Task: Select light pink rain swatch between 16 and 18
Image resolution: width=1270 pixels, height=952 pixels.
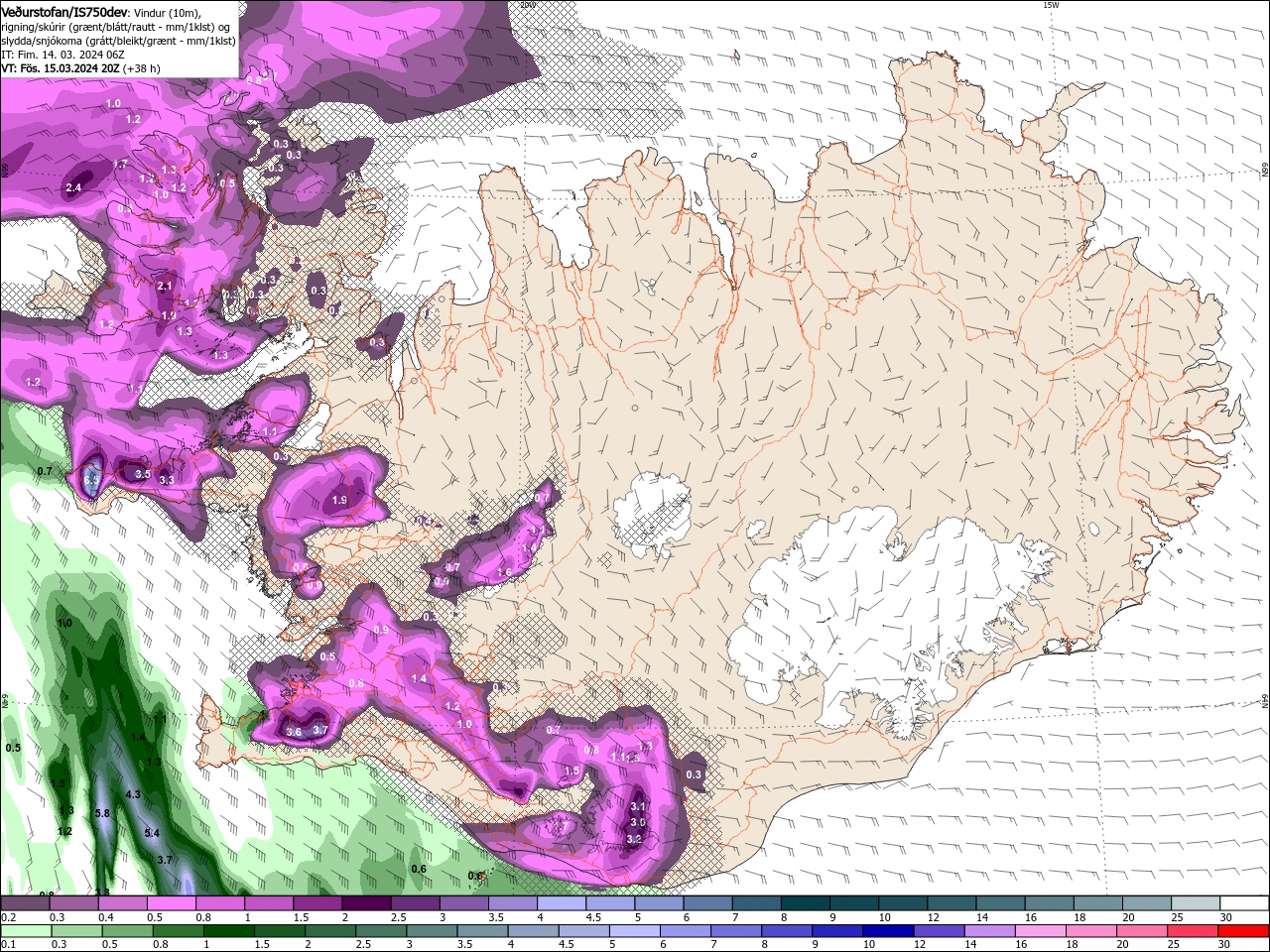Action: pos(1042,931)
